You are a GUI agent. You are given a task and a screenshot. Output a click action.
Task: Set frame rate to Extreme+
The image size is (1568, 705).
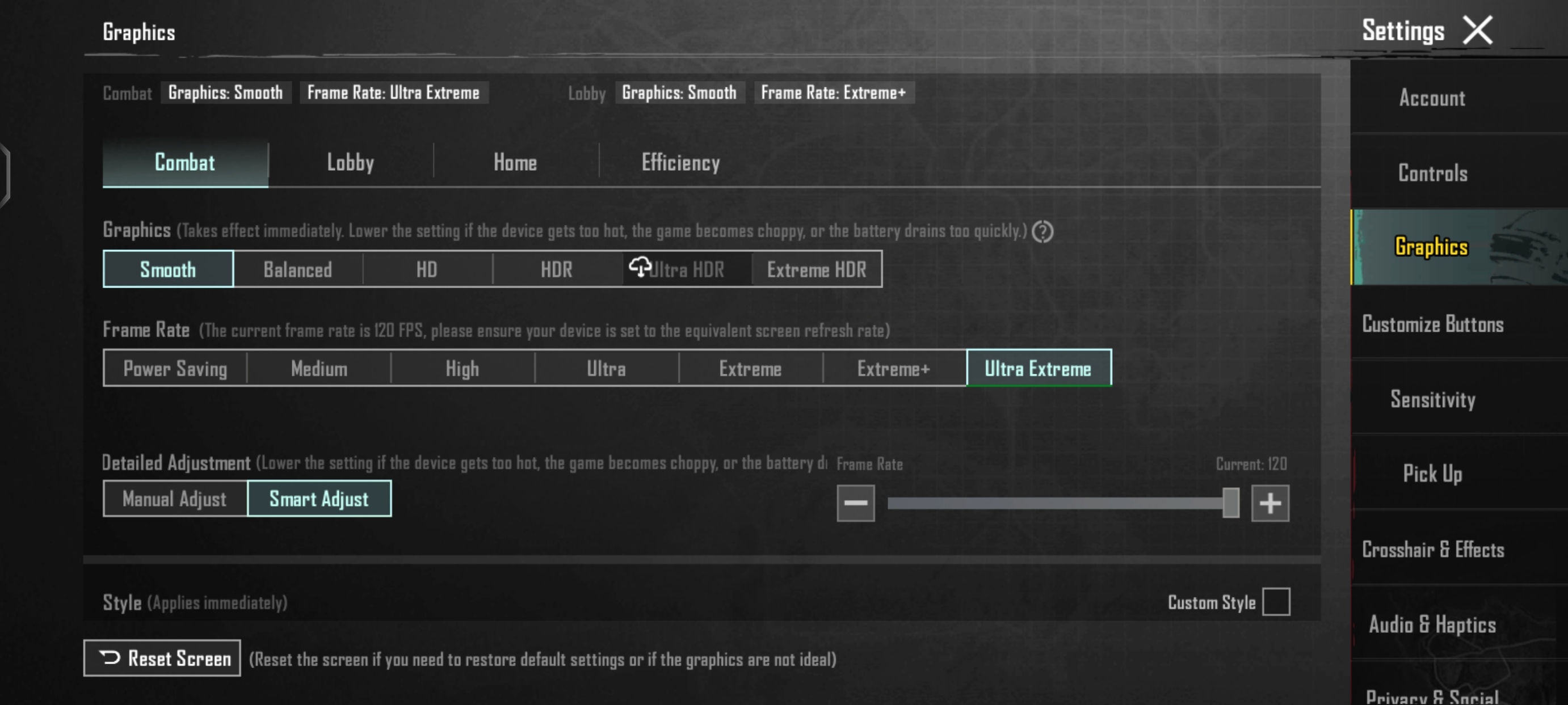[x=894, y=368]
